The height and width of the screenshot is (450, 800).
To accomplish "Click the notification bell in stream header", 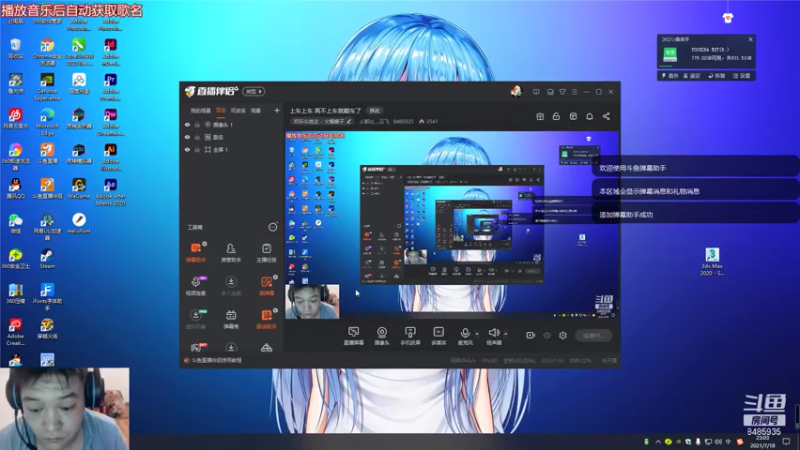I will click(x=589, y=116).
